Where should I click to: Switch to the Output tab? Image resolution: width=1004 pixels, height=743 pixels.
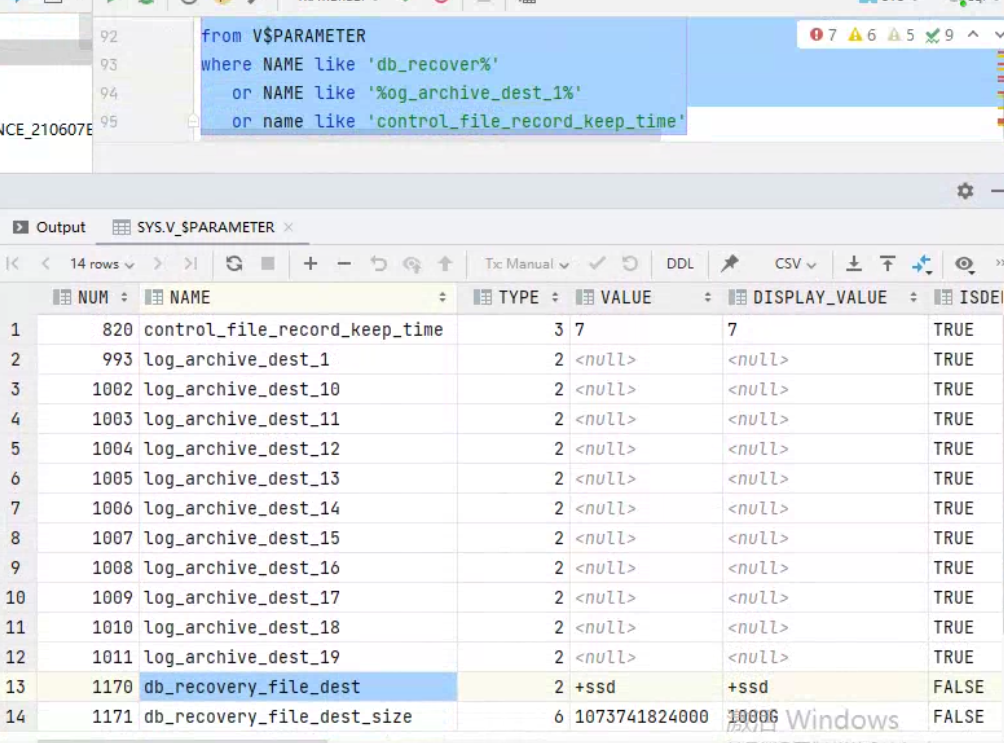[x=49, y=227]
